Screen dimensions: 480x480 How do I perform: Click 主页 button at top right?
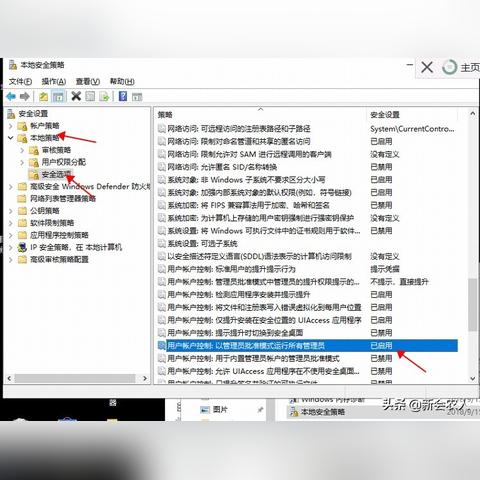tap(470, 68)
